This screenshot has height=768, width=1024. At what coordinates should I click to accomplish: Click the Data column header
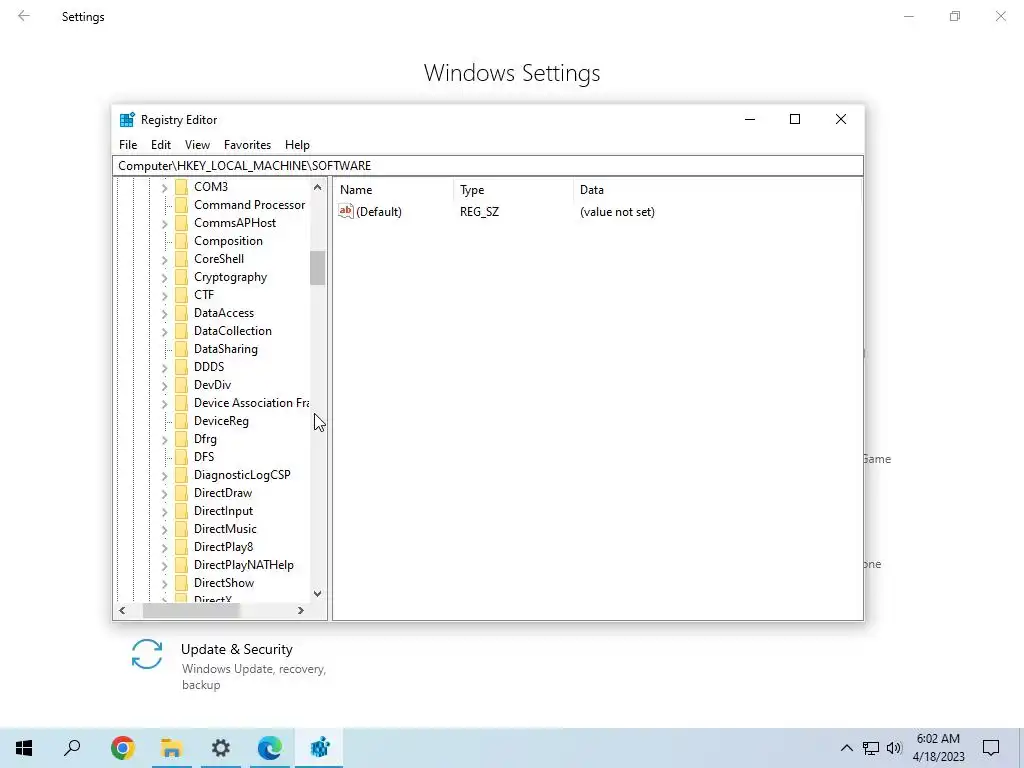717,190
